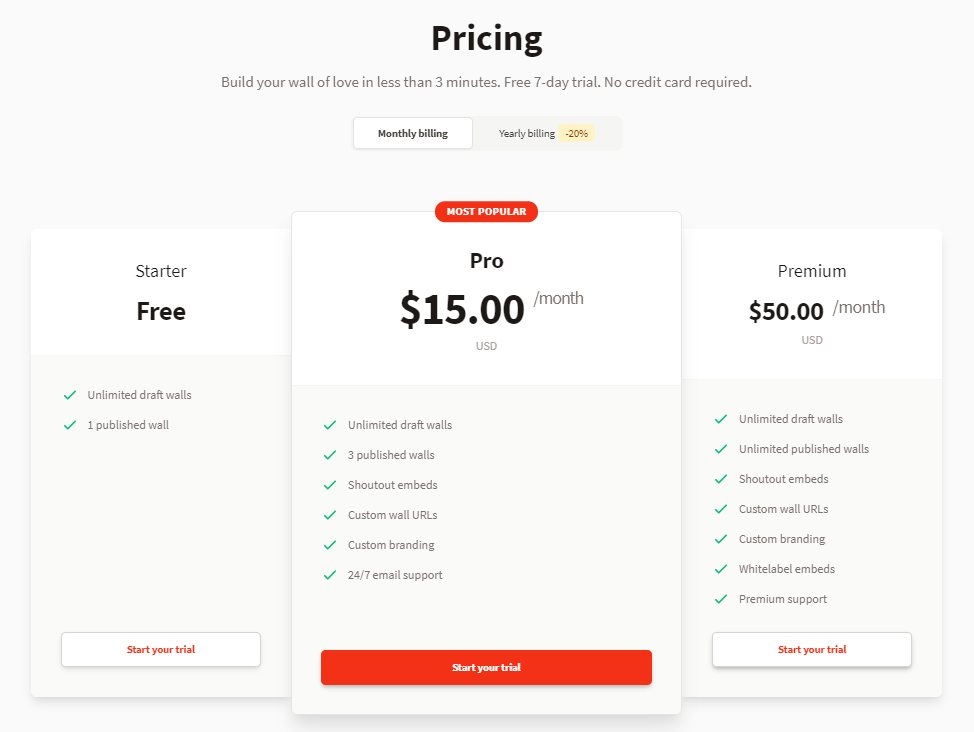Click the MOST POPULAR badge
The width and height of the screenshot is (974, 732).
pyautogui.click(x=486, y=212)
